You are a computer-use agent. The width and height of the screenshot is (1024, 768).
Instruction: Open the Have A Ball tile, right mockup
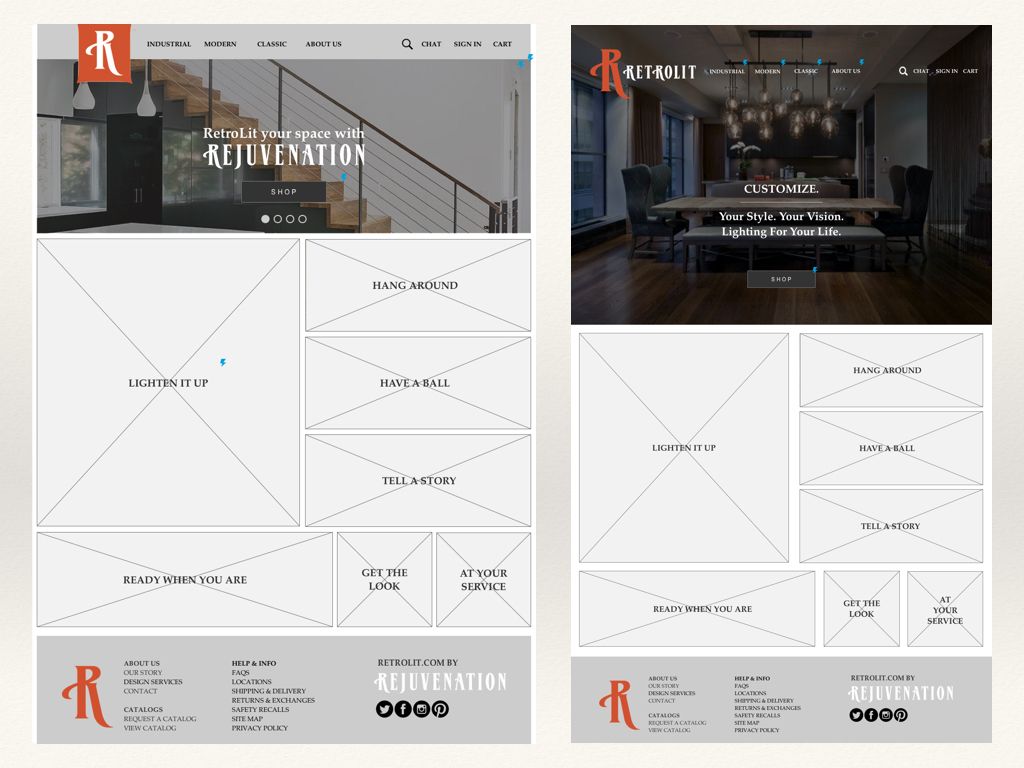click(x=891, y=448)
